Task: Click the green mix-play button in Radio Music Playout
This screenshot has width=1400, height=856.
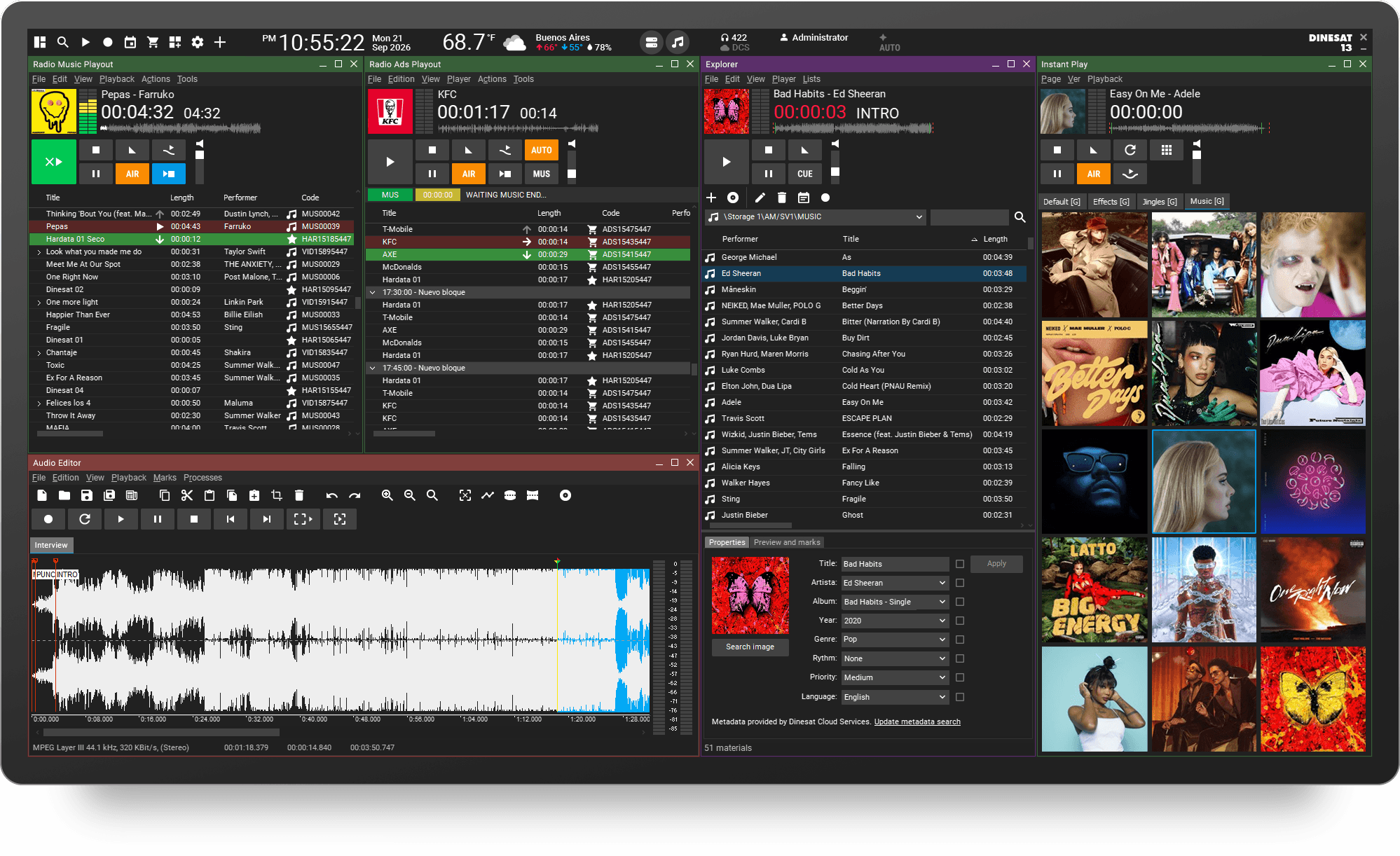Action: click(x=54, y=162)
